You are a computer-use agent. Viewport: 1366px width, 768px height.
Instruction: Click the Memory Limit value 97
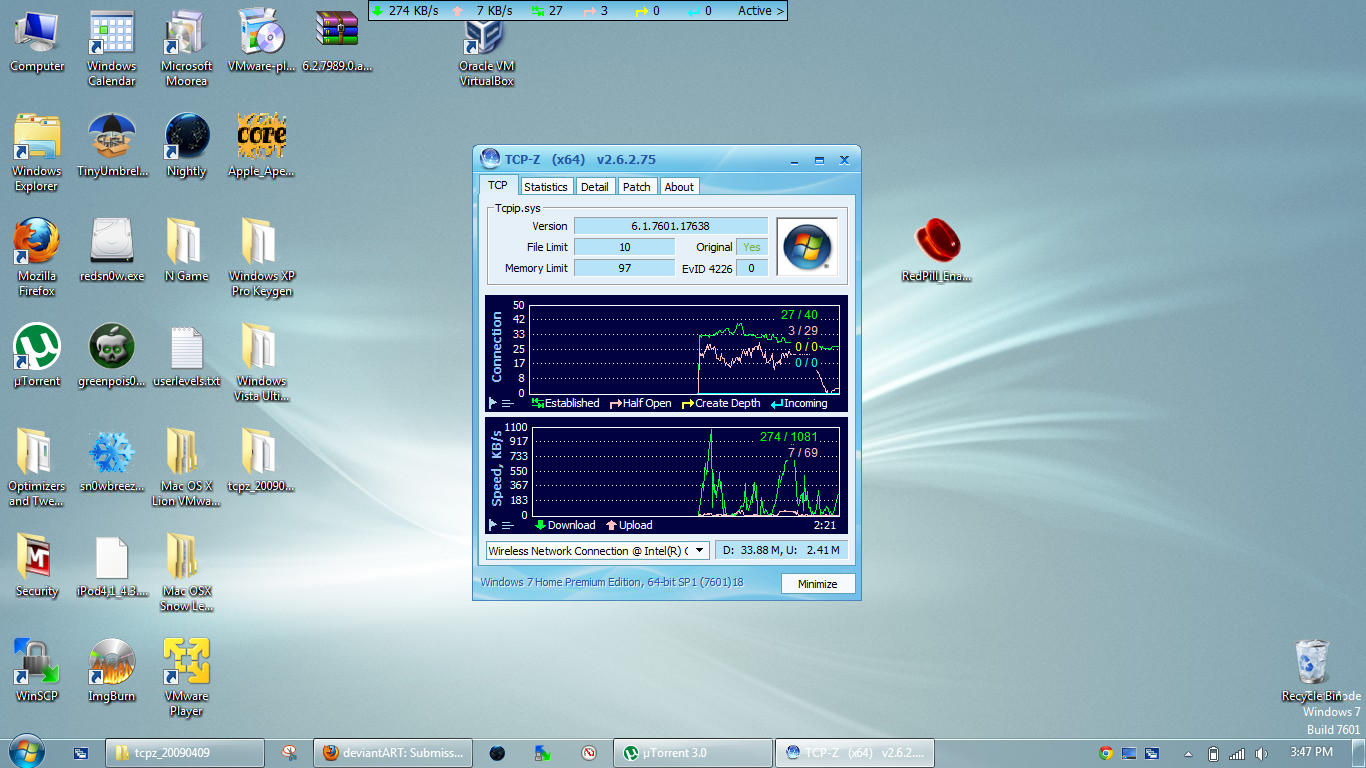[x=625, y=268]
